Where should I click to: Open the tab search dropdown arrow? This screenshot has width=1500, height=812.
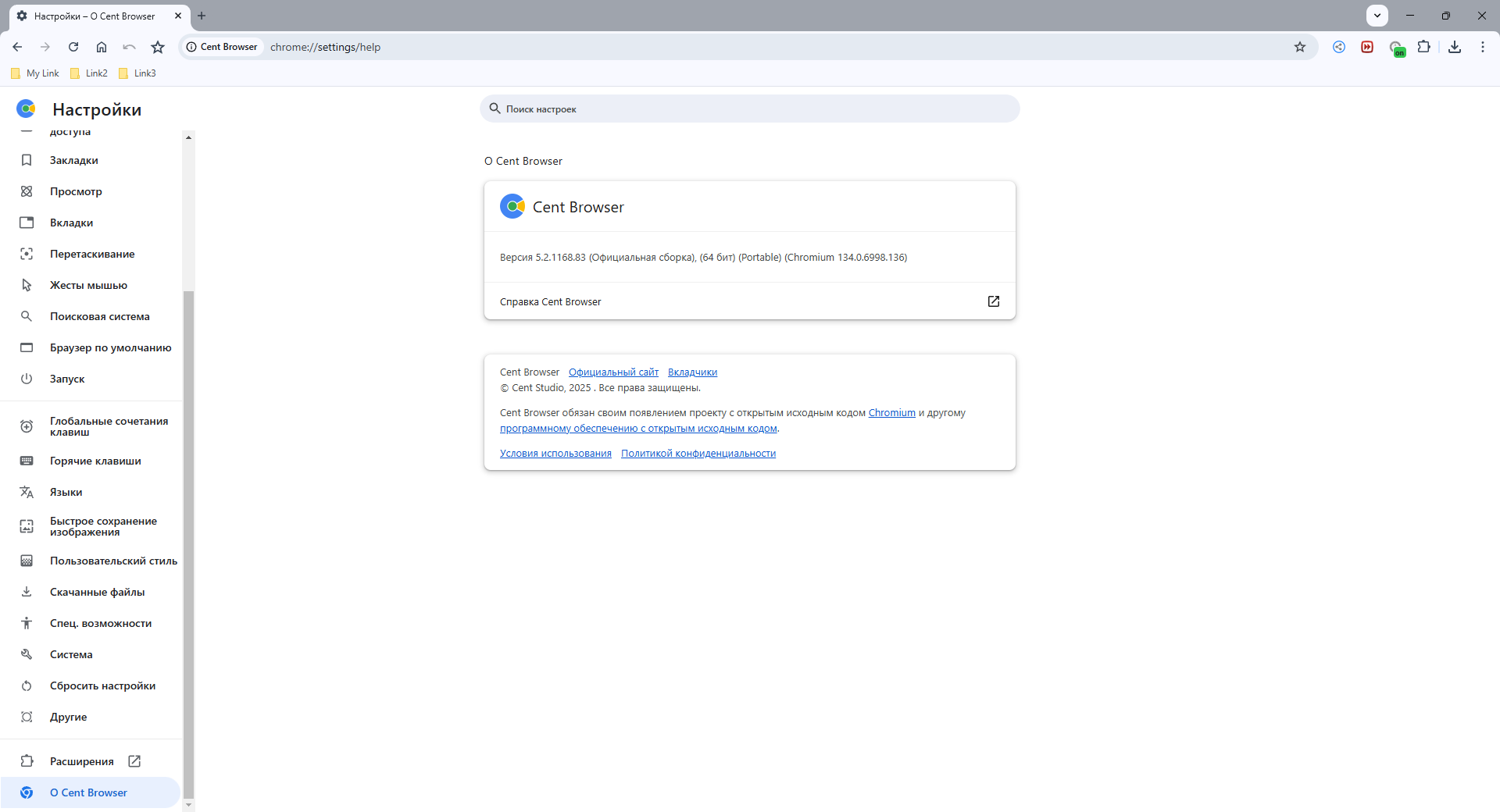1377,16
